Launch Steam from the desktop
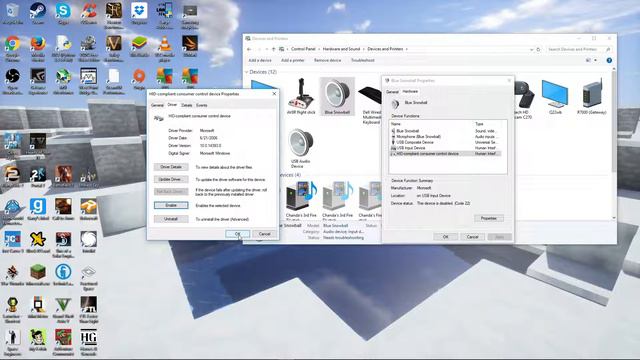This screenshot has width=640, height=360. click(38, 14)
